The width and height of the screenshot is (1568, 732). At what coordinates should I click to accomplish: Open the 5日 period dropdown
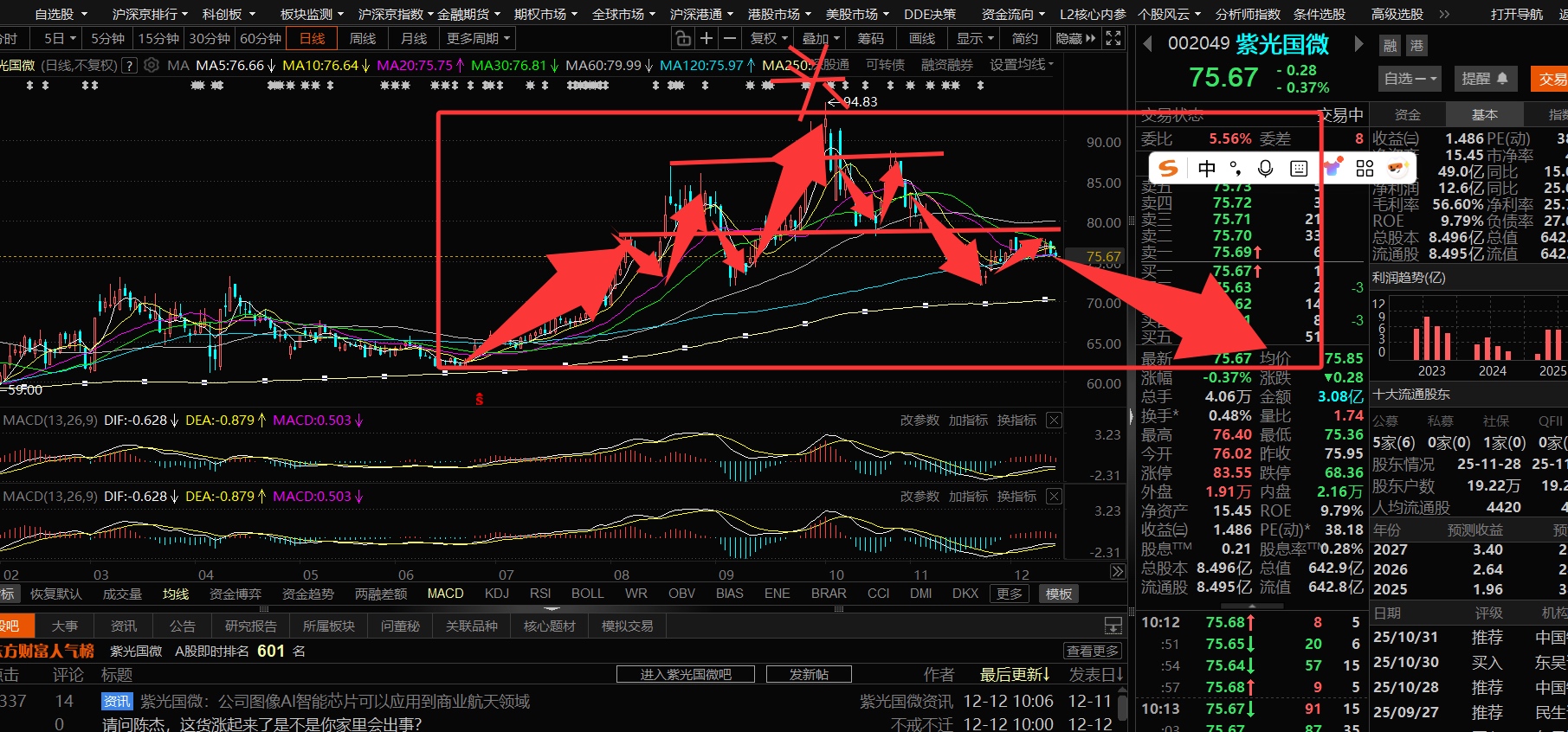click(x=60, y=38)
